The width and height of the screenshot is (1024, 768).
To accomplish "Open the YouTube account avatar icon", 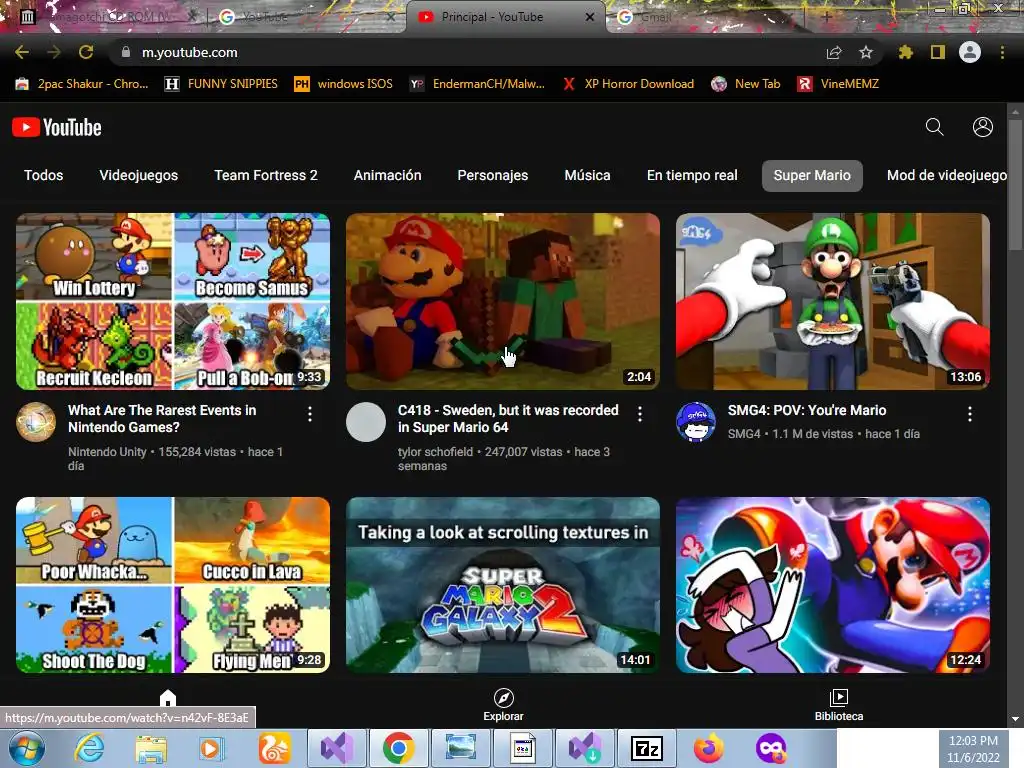I will pyautogui.click(x=982, y=127).
